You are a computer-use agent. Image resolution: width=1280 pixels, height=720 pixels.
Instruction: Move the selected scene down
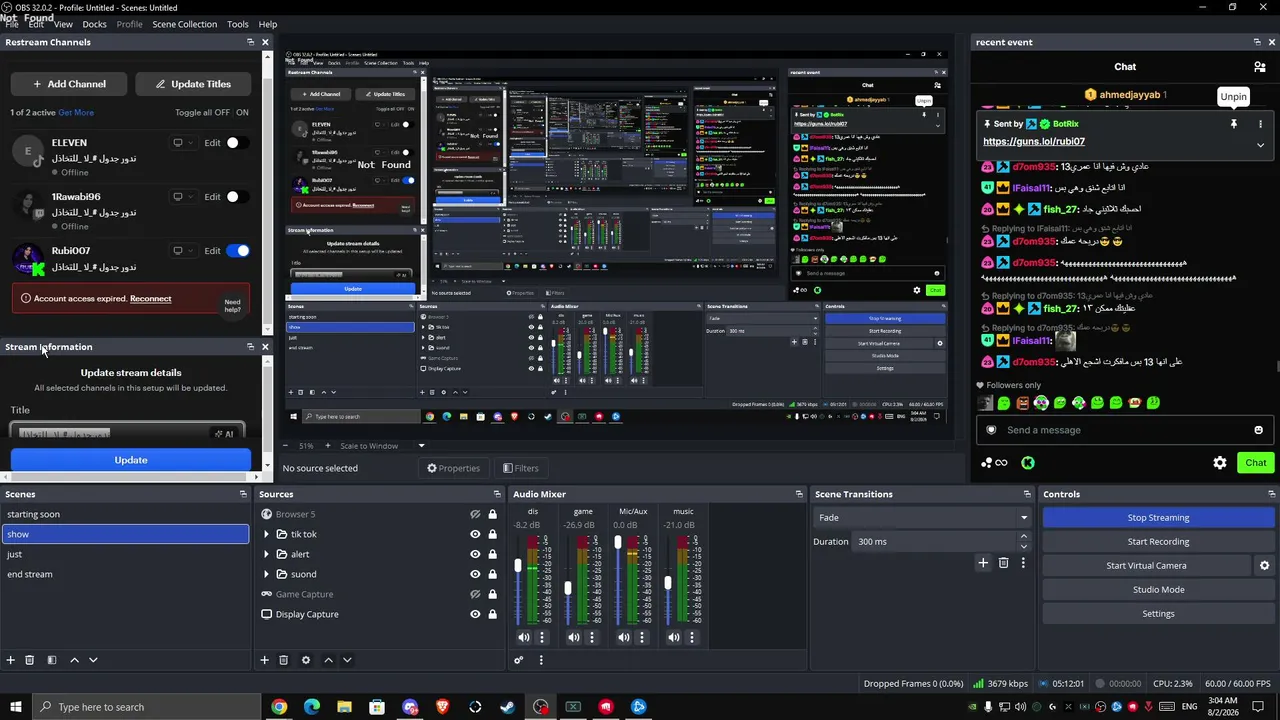point(93,660)
